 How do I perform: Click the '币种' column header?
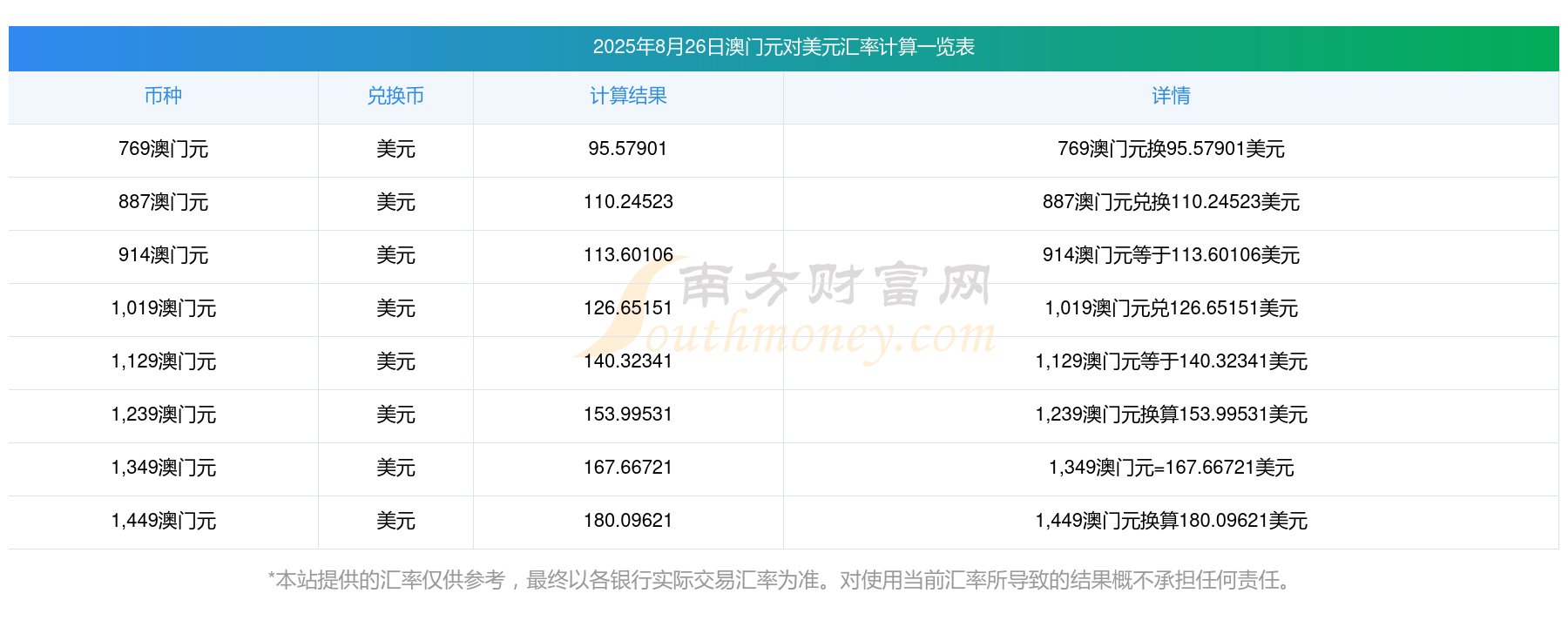click(163, 96)
